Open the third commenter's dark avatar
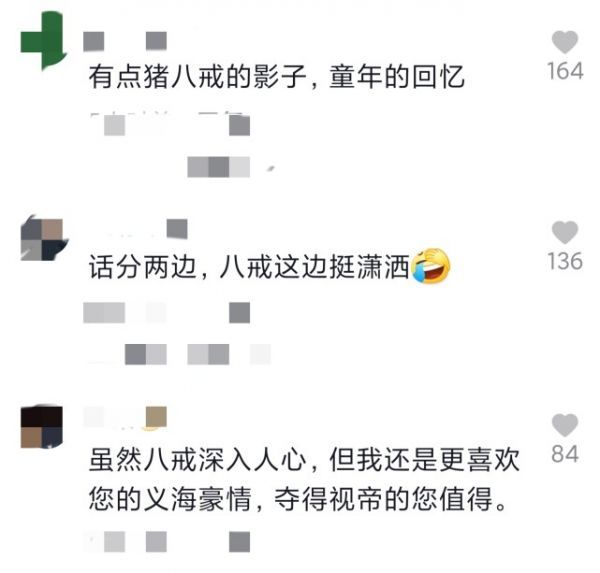Viewport: 600px width, 573px height. point(42,427)
